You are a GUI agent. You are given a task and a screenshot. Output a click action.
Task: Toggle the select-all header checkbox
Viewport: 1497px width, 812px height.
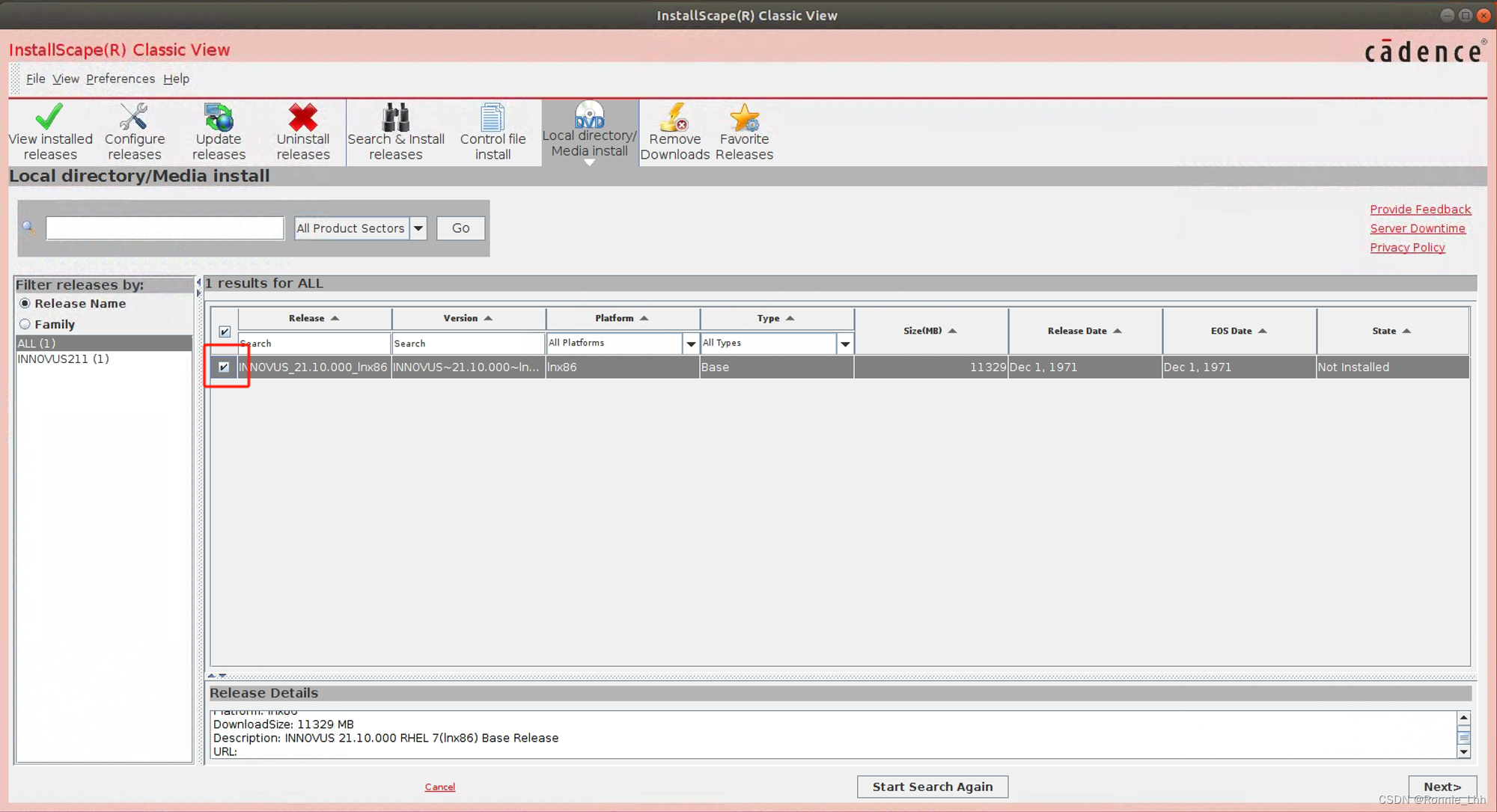tap(225, 332)
